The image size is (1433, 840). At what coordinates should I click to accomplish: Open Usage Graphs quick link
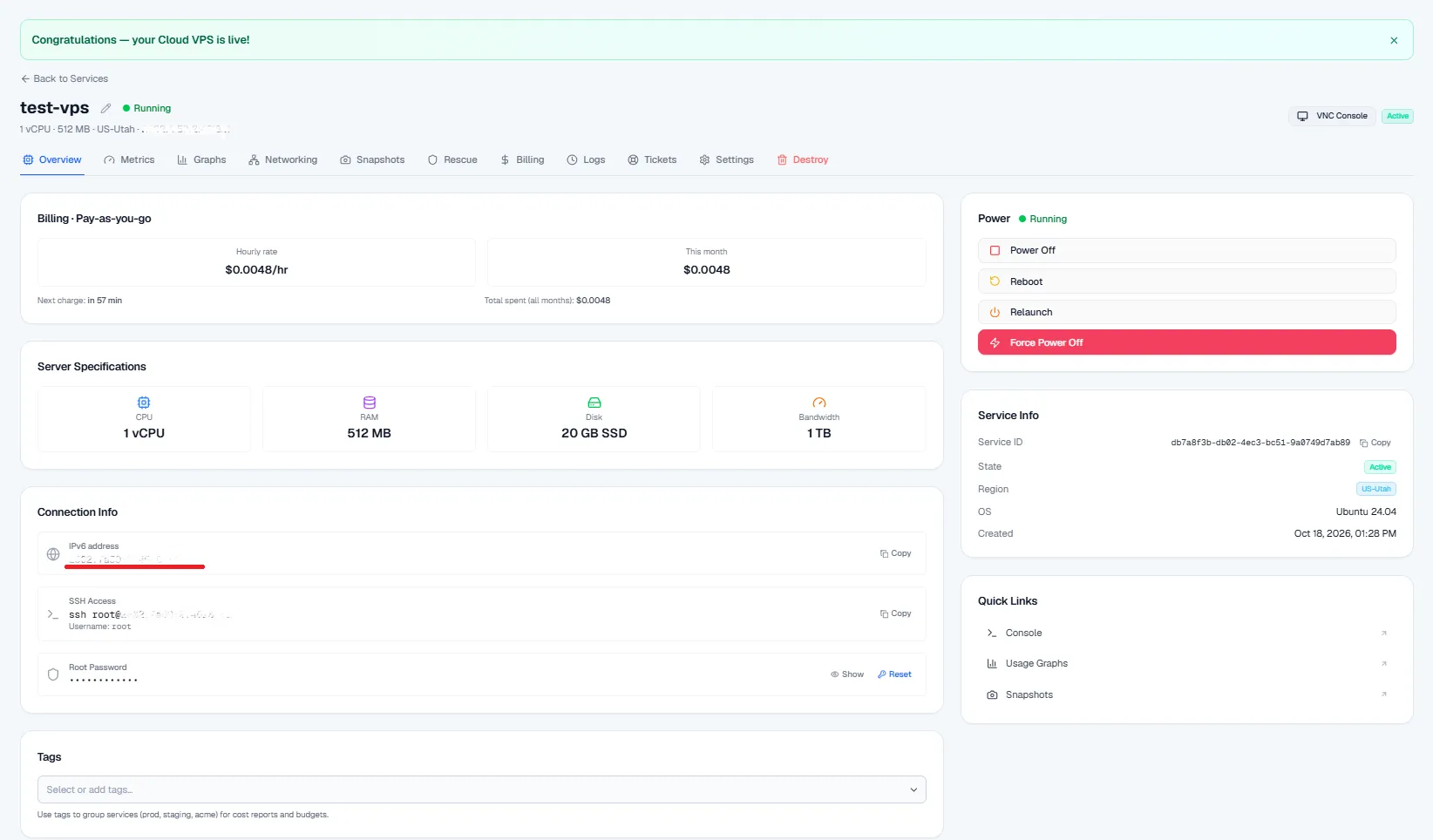pyautogui.click(x=1186, y=663)
